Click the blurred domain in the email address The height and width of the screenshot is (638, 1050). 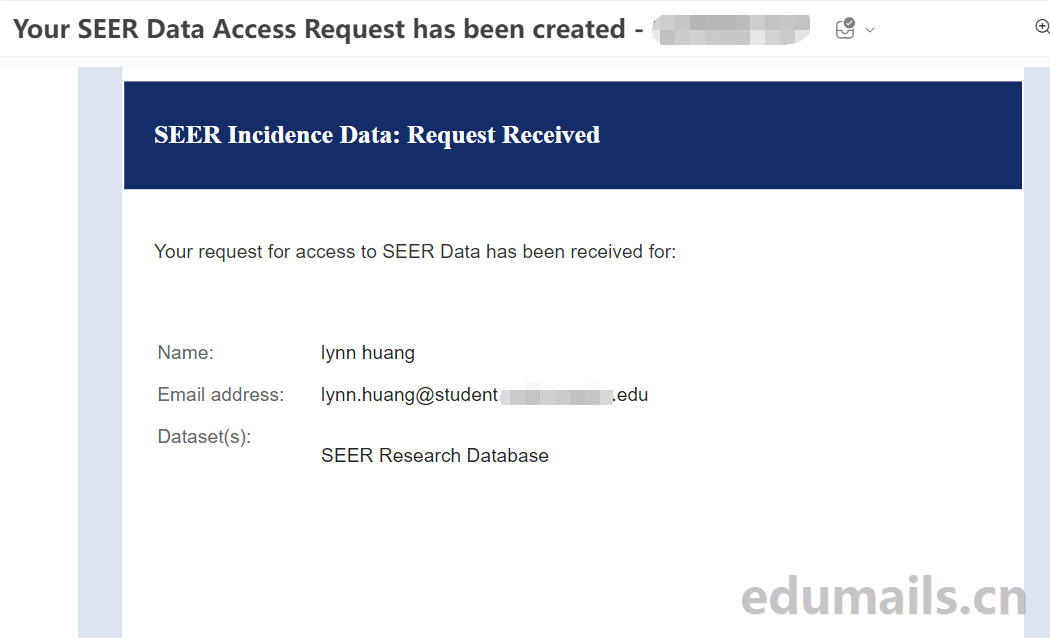click(556, 396)
